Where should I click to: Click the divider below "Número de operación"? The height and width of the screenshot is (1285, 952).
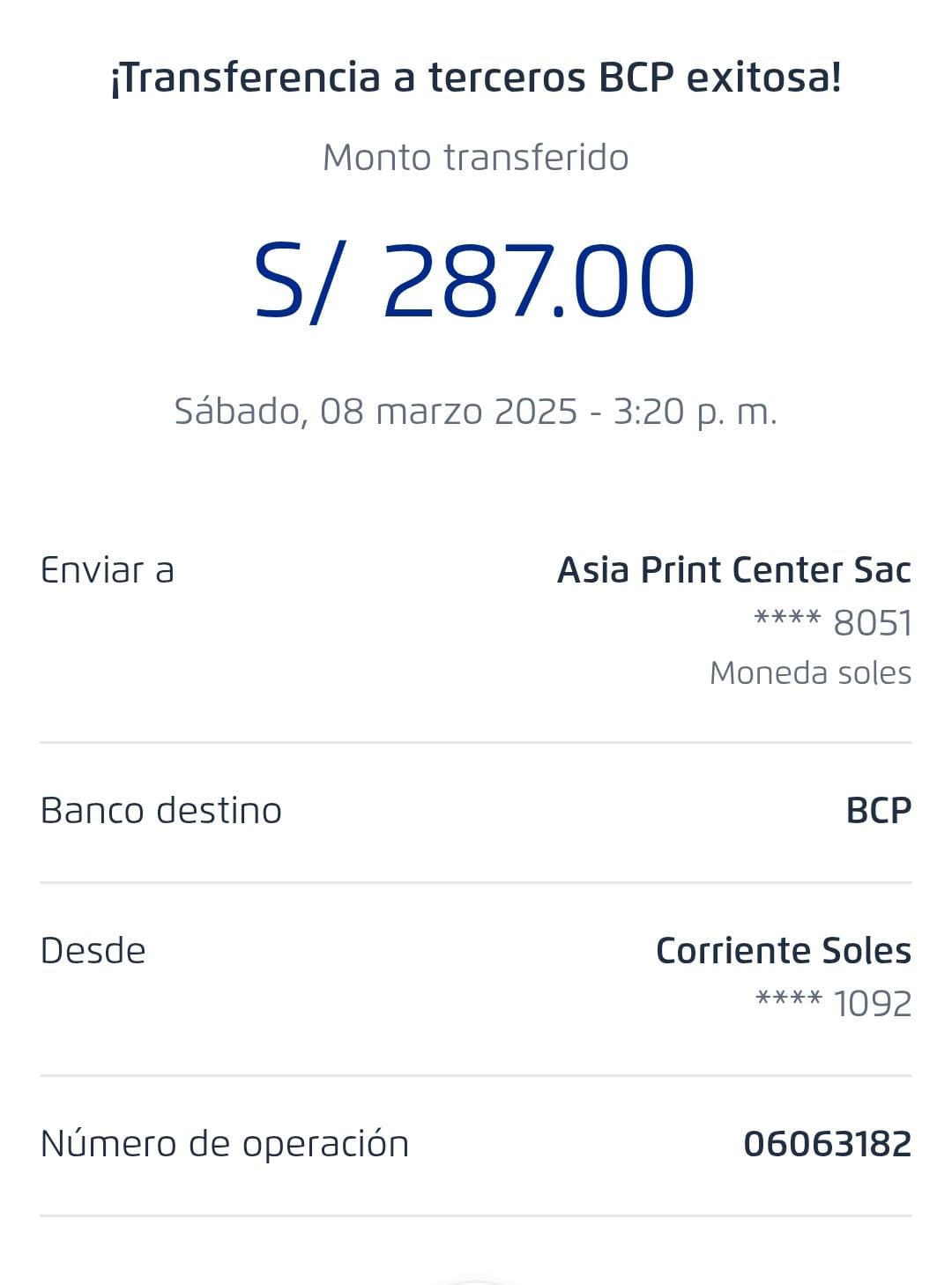coord(476,1215)
